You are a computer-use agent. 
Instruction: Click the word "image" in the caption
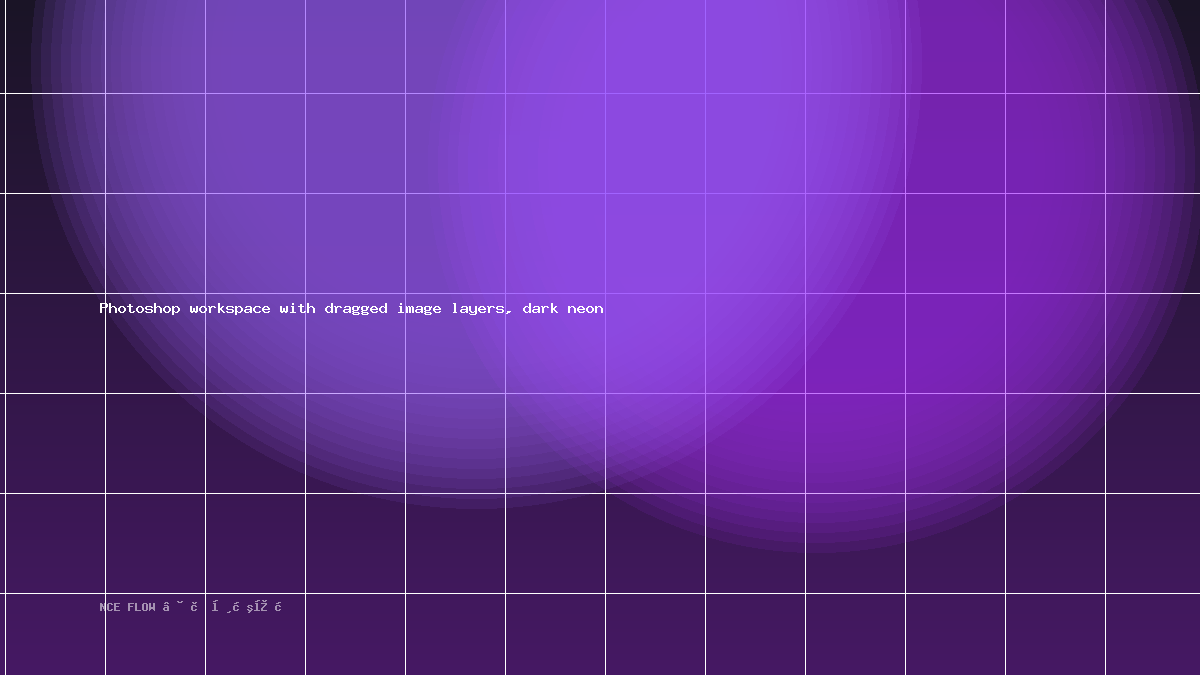pos(419,308)
